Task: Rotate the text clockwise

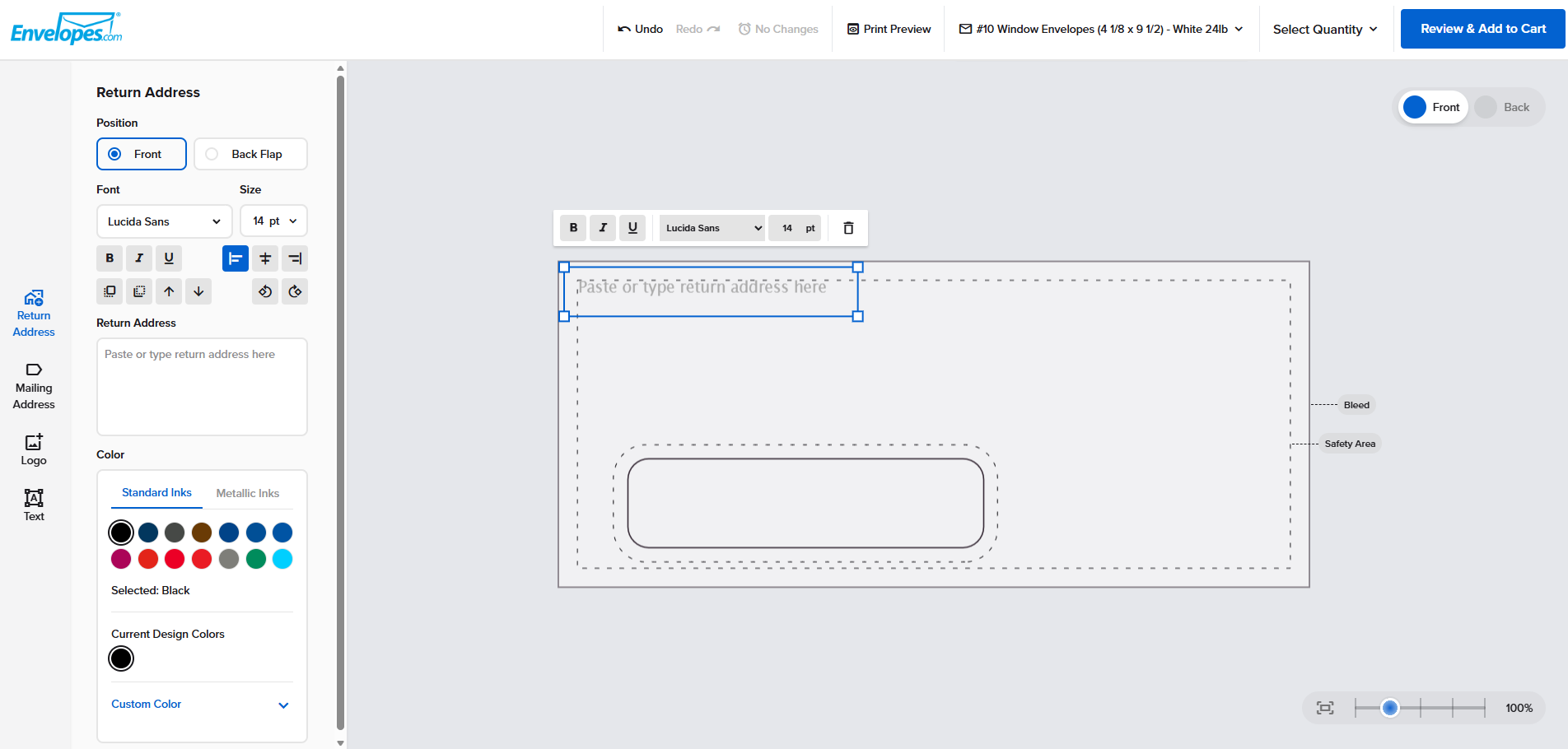Action: (x=295, y=291)
